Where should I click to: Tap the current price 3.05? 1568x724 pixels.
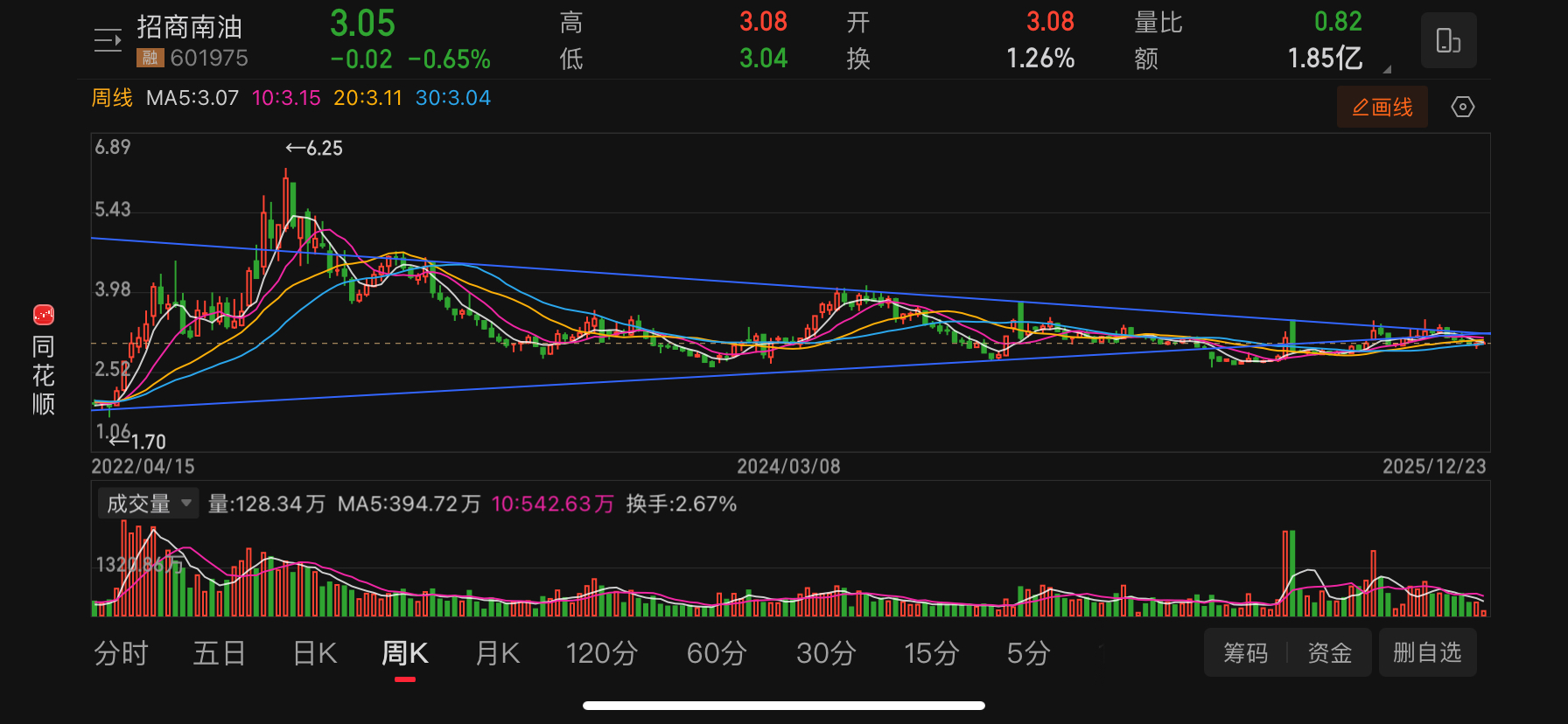tap(362, 24)
